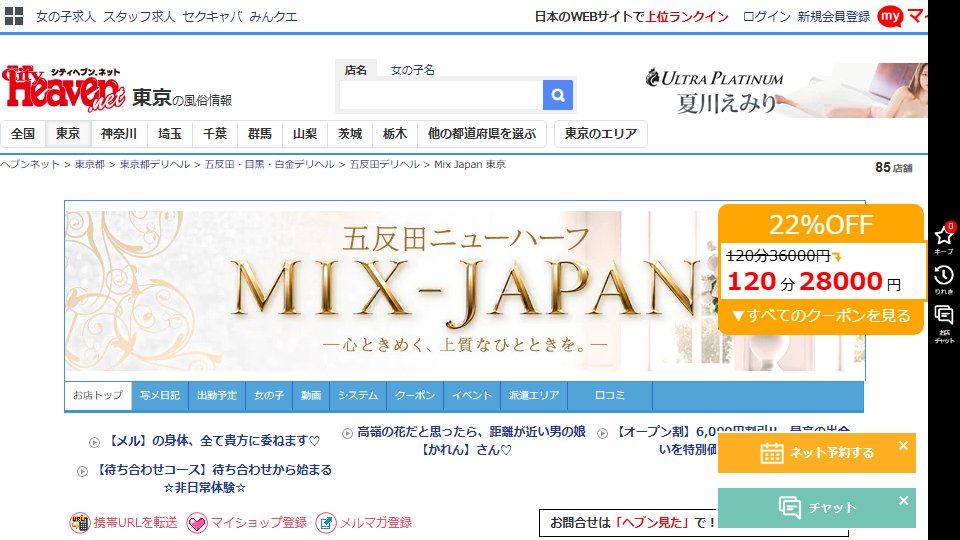960x540 pixels.
Task: Select 山梨 region
Action: click(305, 133)
